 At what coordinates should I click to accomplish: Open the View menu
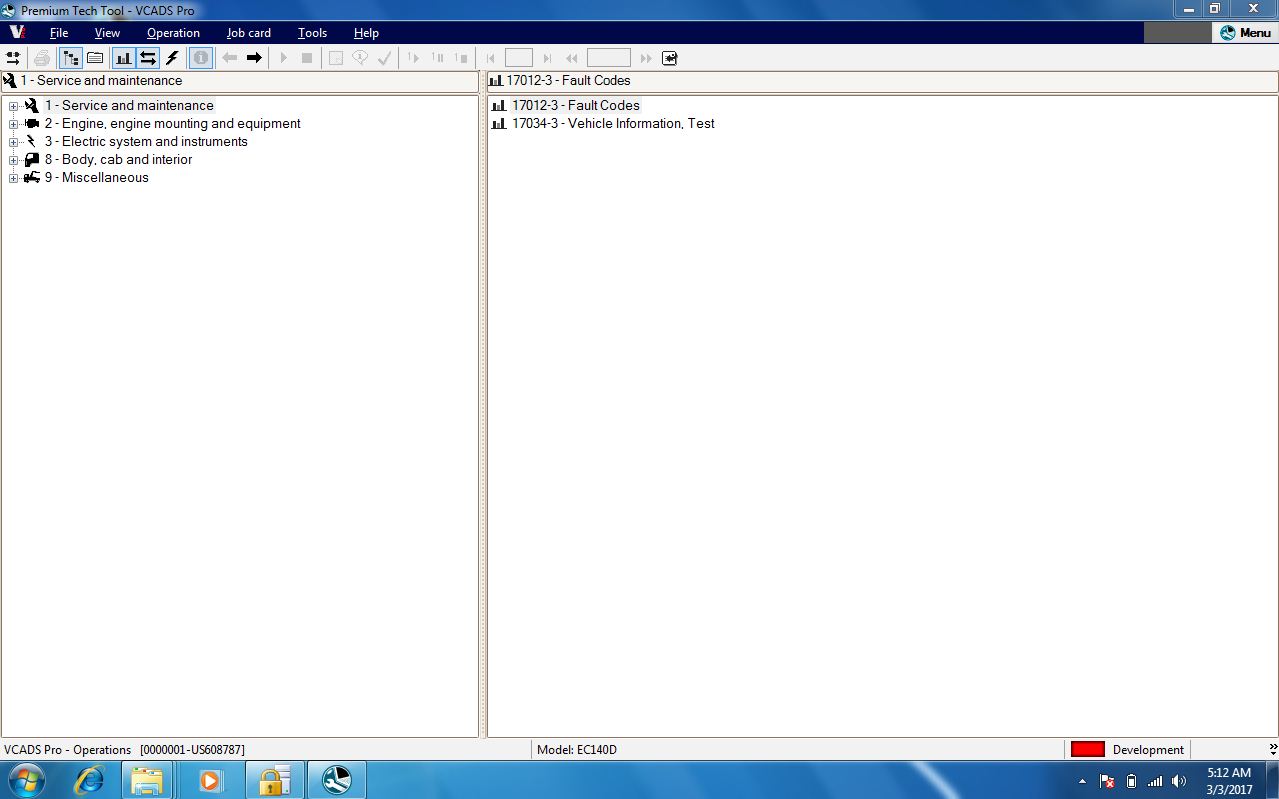tap(107, 33)
